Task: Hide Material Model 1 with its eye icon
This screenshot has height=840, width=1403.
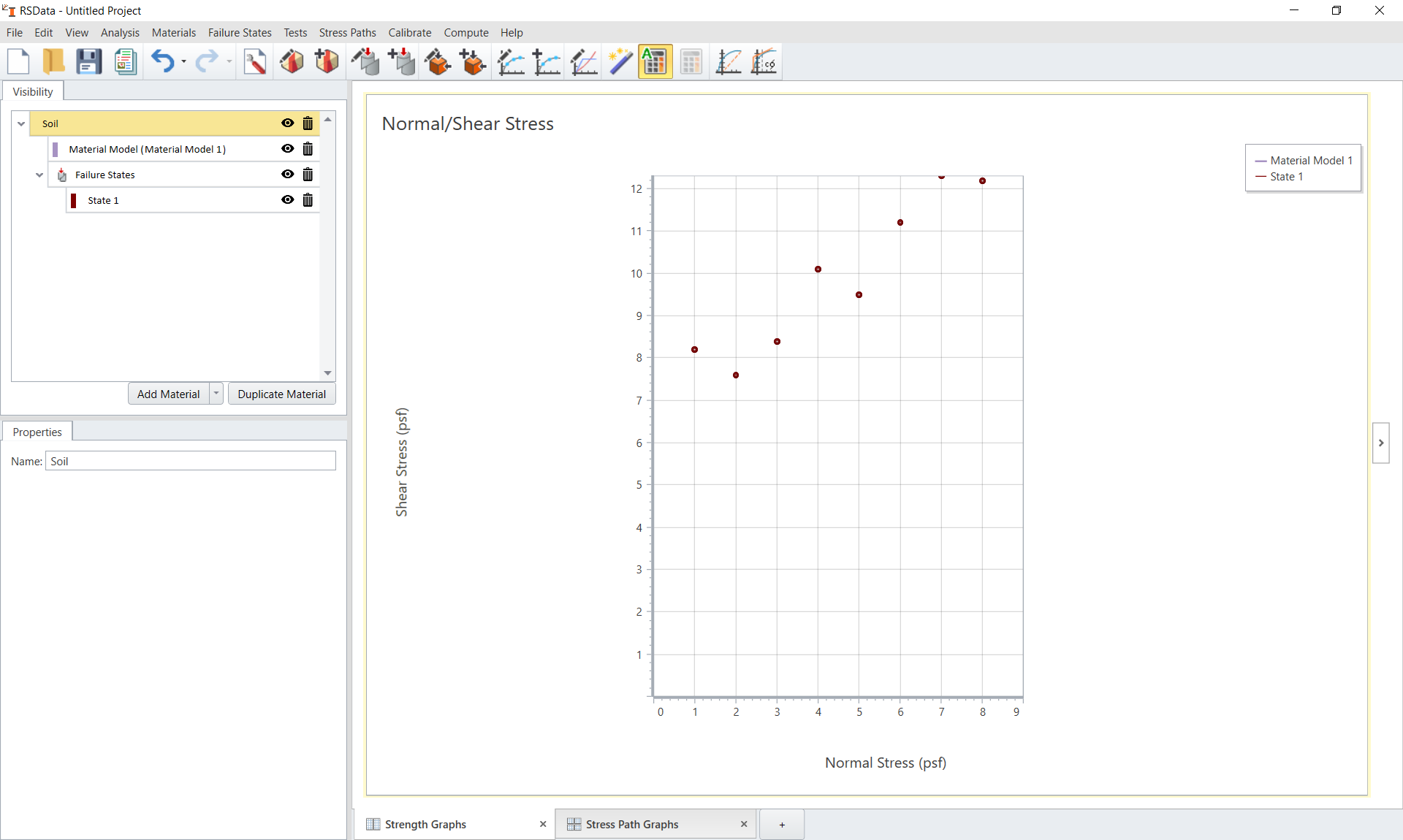Action: click(287, 148)
